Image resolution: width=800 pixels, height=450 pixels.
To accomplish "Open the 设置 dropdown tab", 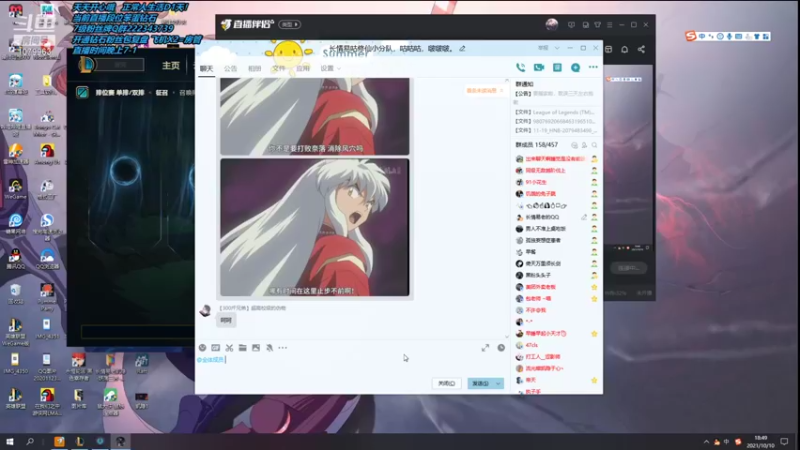I will coord(331,68).
